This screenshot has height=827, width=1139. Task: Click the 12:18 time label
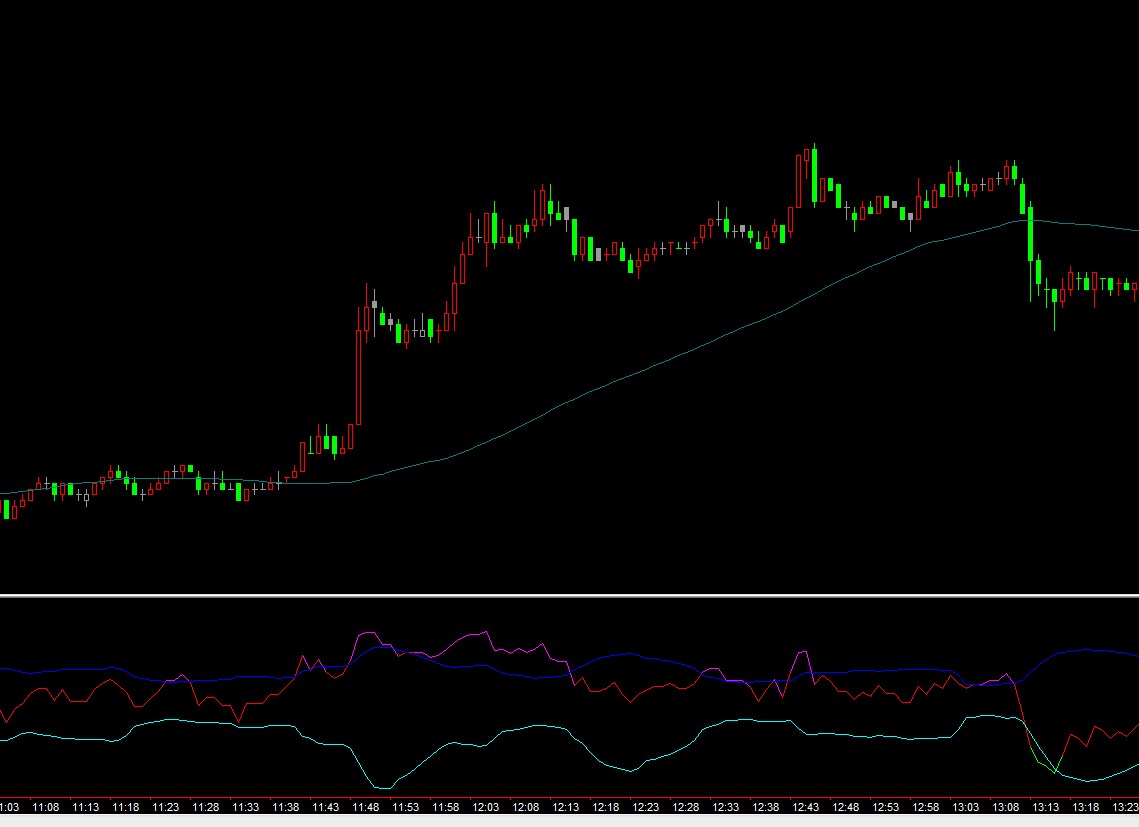(x=605, y=807)
